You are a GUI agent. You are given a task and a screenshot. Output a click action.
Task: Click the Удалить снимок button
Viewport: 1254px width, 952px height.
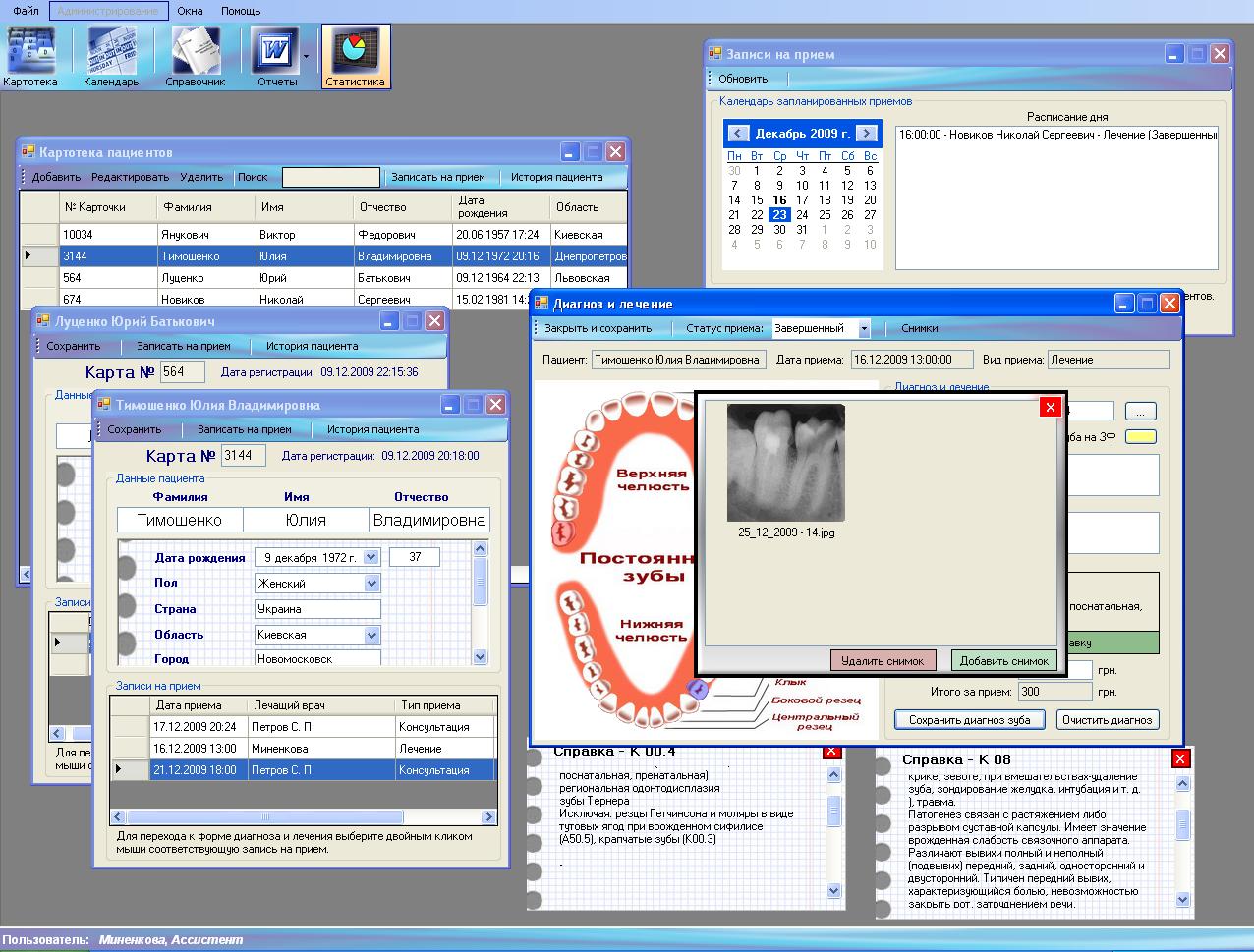[x=883, y=661]
